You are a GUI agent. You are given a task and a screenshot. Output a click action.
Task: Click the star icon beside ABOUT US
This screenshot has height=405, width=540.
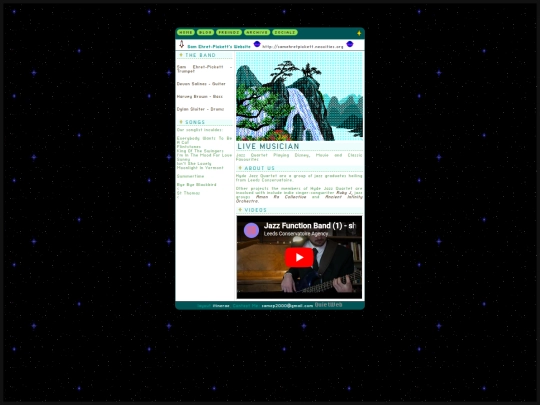(240, 168)
